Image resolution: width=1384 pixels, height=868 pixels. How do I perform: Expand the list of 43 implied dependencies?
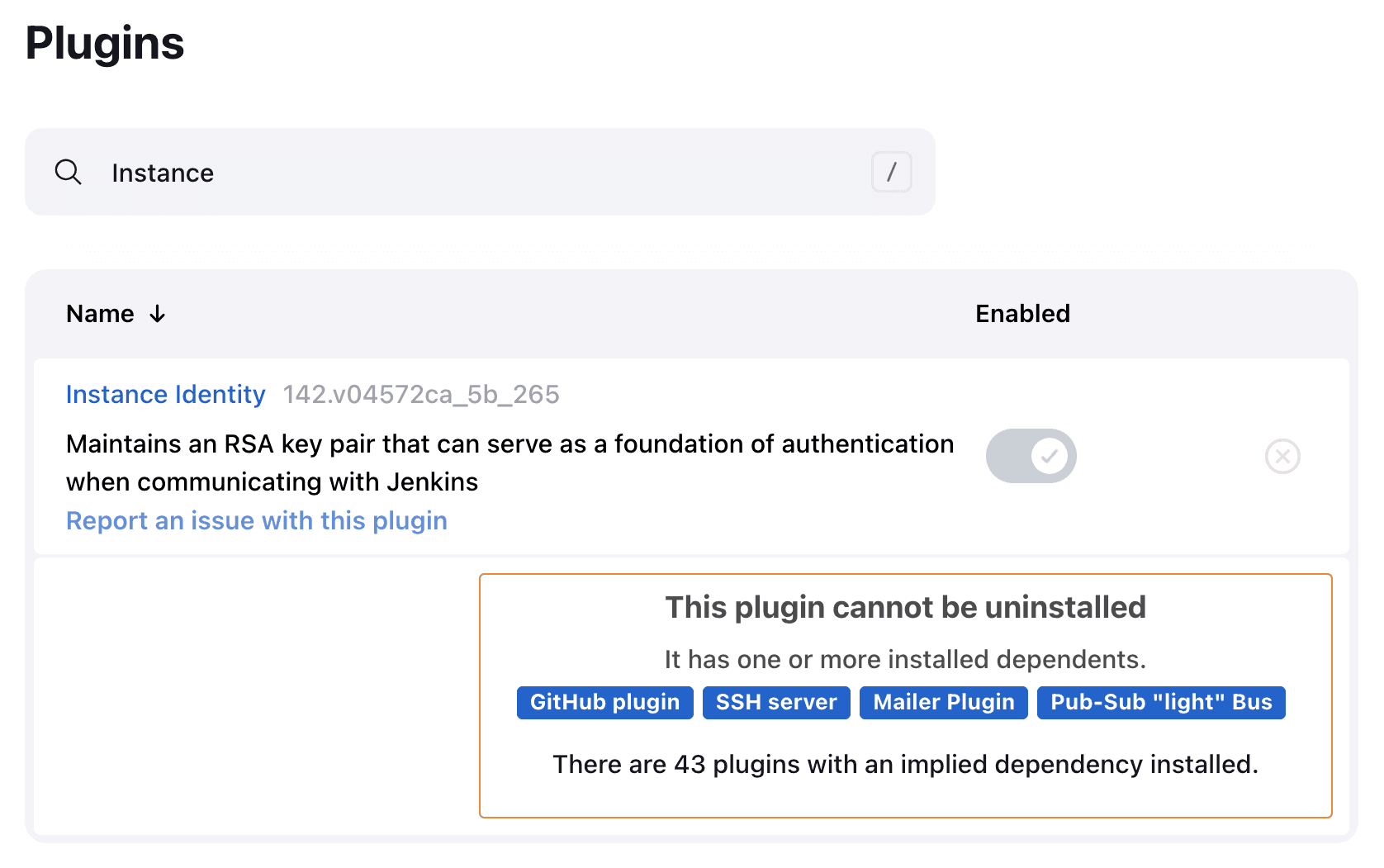click(x=905, y=764)
